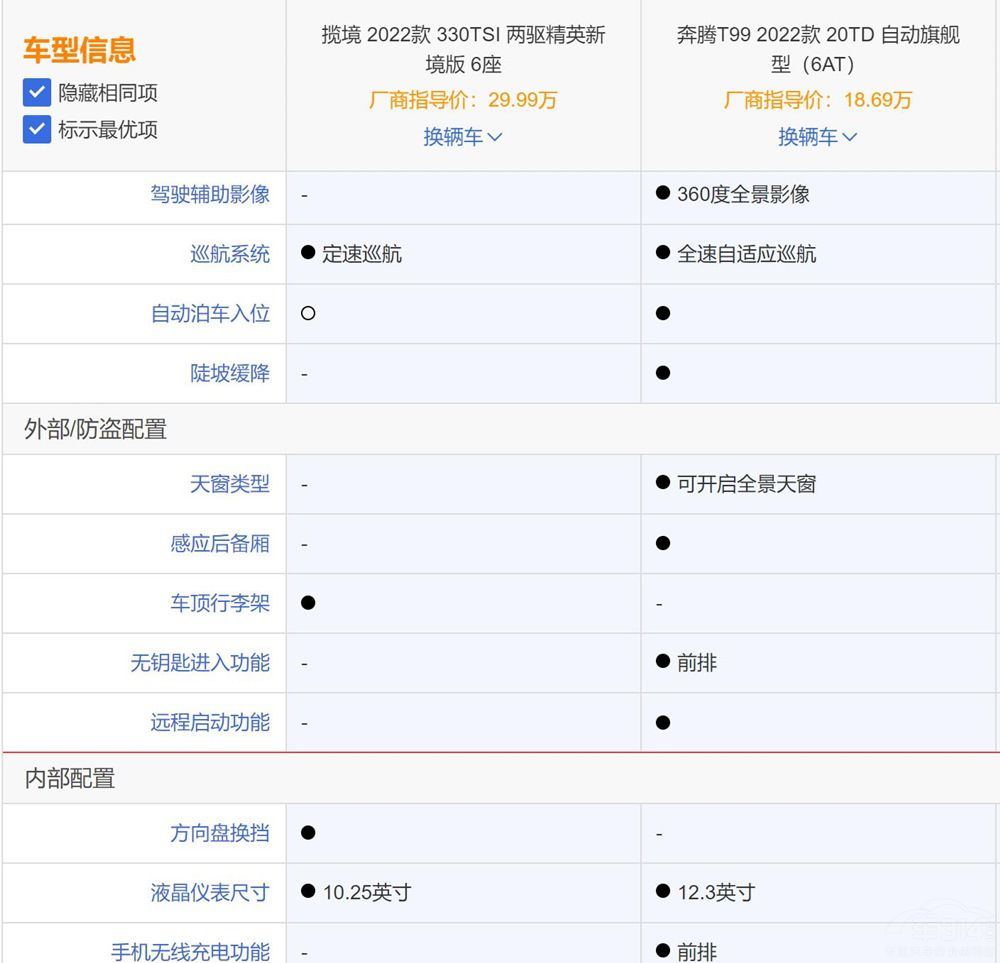Click the optional-equipment circle for 自动泊车入位
The width and height of the screenshot is (1000, 963).
tap(308, 313)
